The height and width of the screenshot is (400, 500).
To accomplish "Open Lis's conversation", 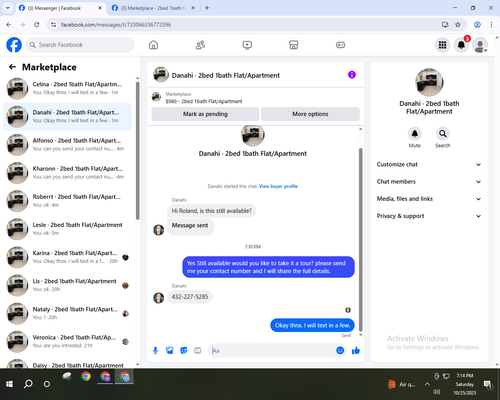I will tap(67, 285).
